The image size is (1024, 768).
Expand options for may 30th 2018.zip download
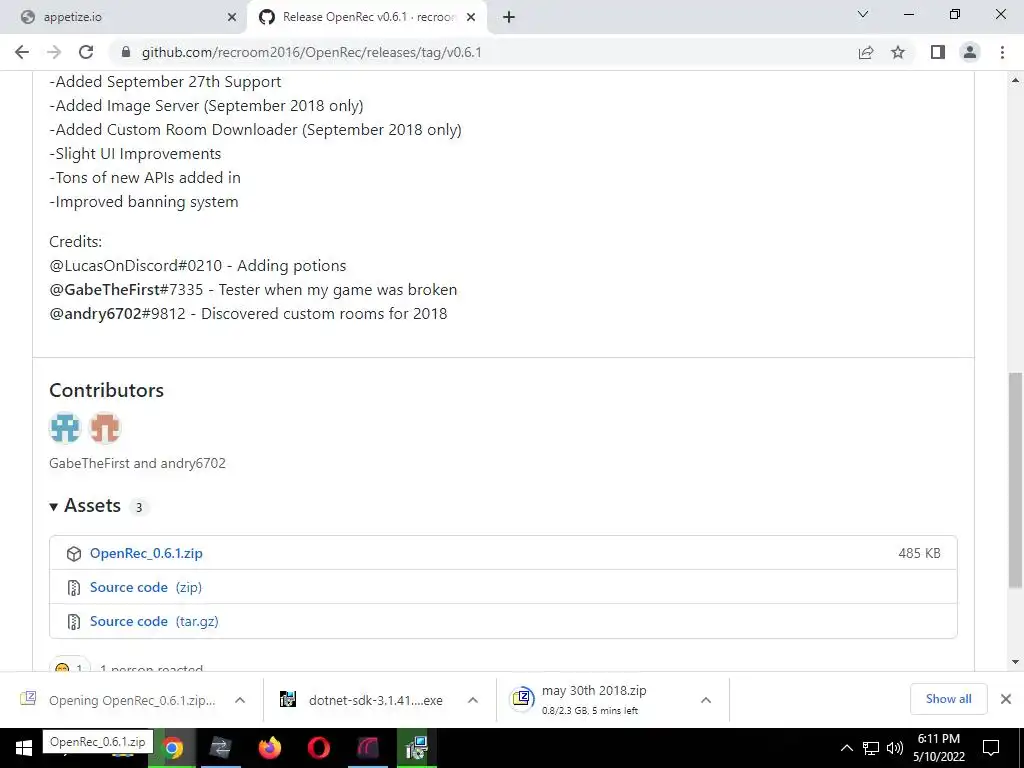click(706, 700)
